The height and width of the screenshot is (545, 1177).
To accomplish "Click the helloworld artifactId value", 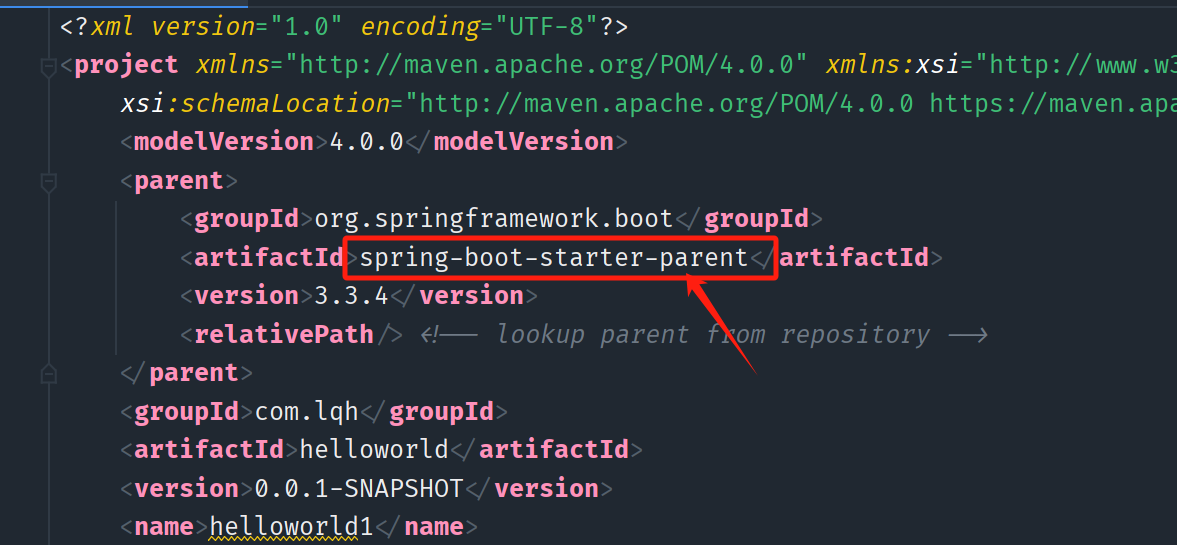I will click(374, 450).
